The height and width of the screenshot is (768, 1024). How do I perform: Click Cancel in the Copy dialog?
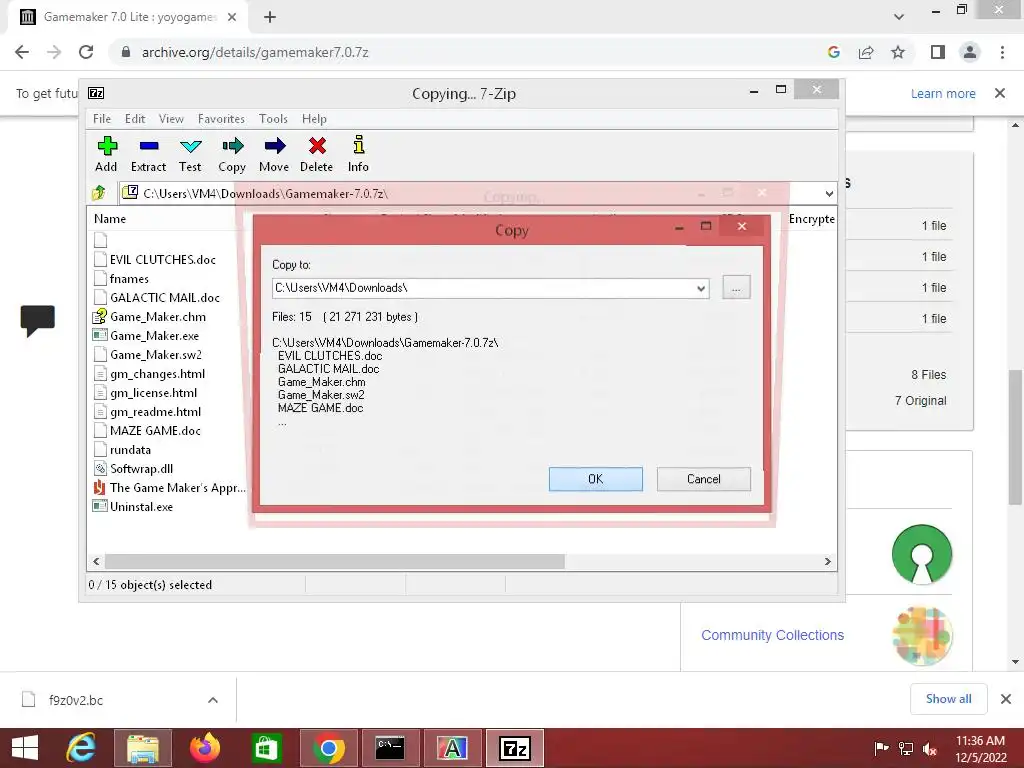703,479
